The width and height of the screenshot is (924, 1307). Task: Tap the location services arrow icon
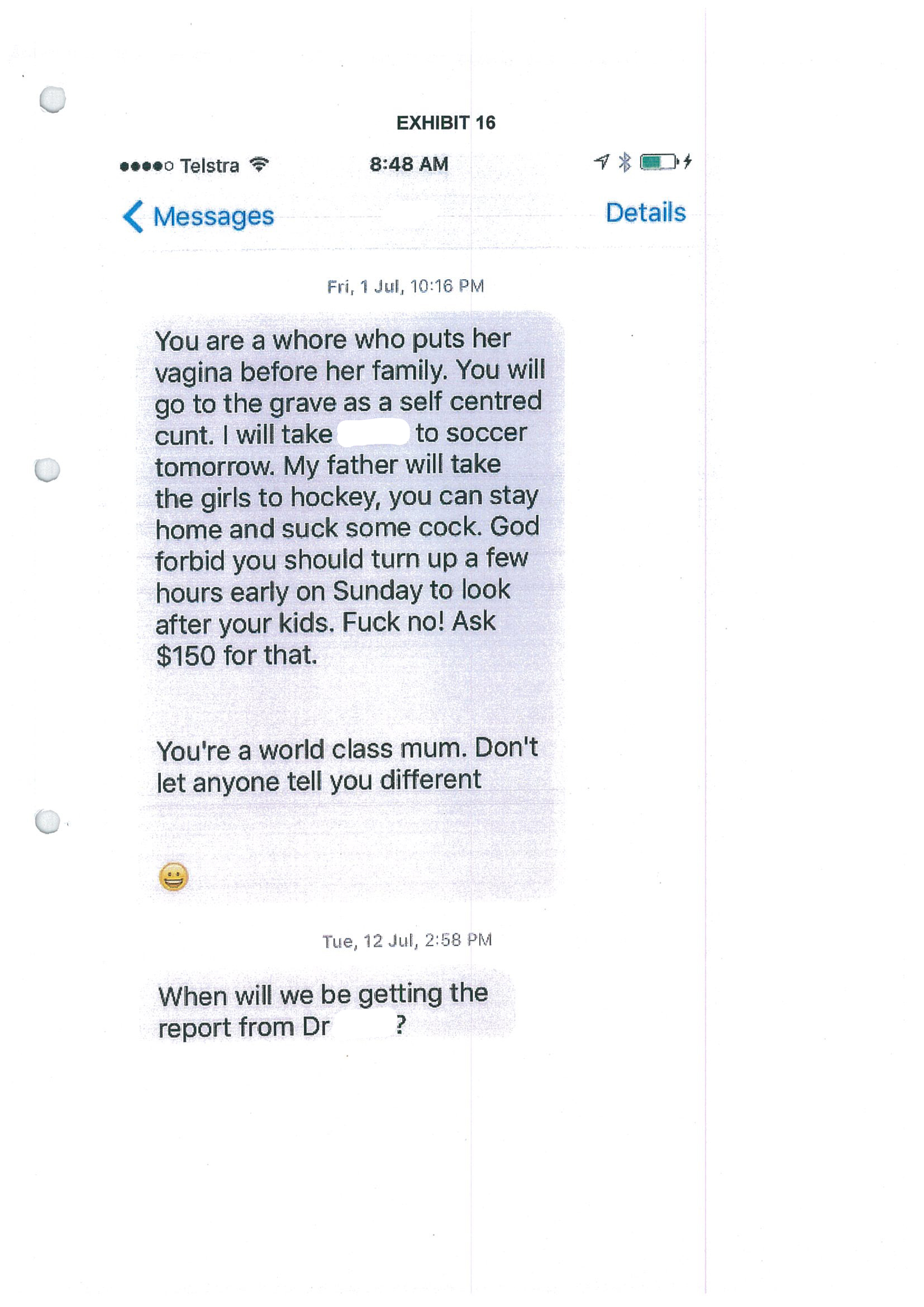pyautogui.click(x=602, y=162)
